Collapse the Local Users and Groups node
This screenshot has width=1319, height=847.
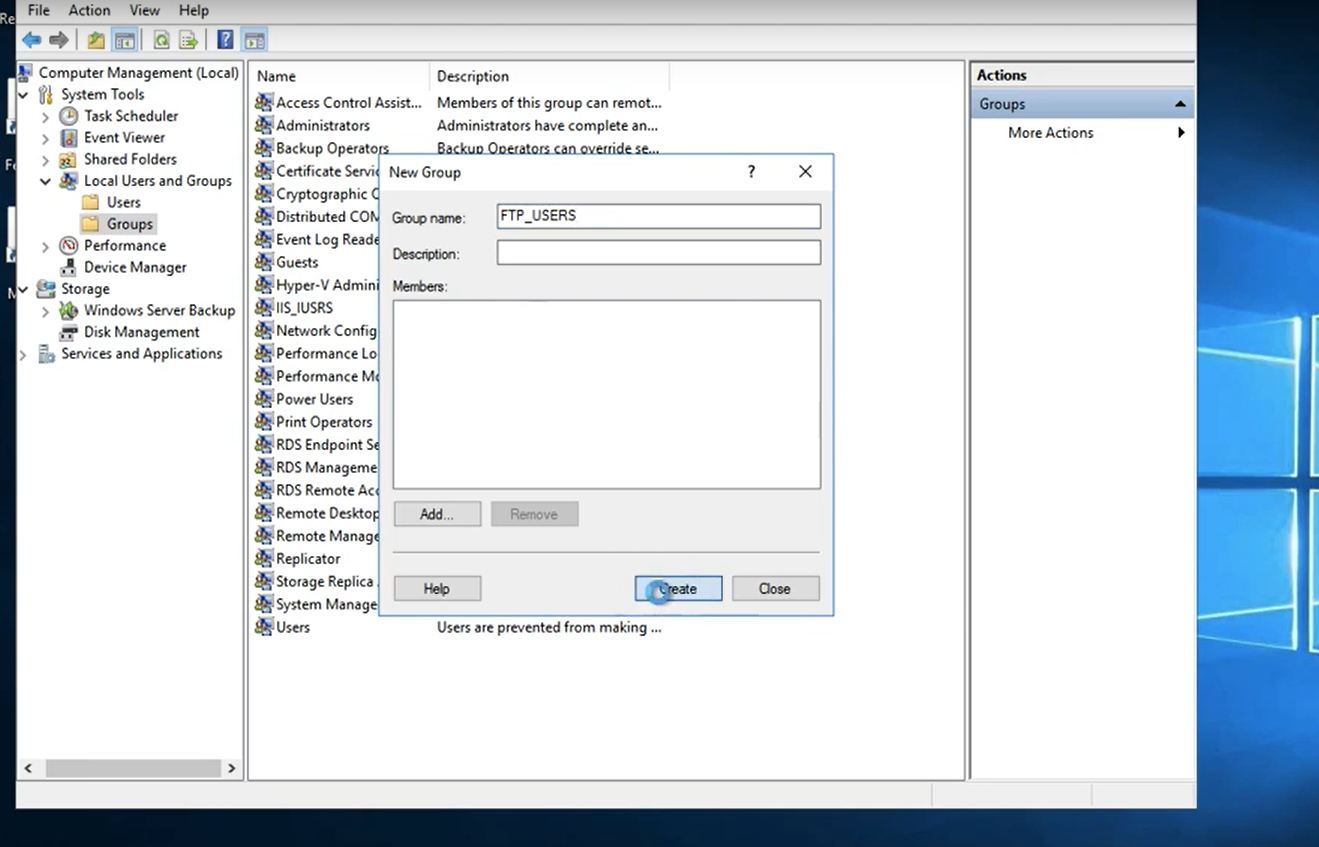45,182
